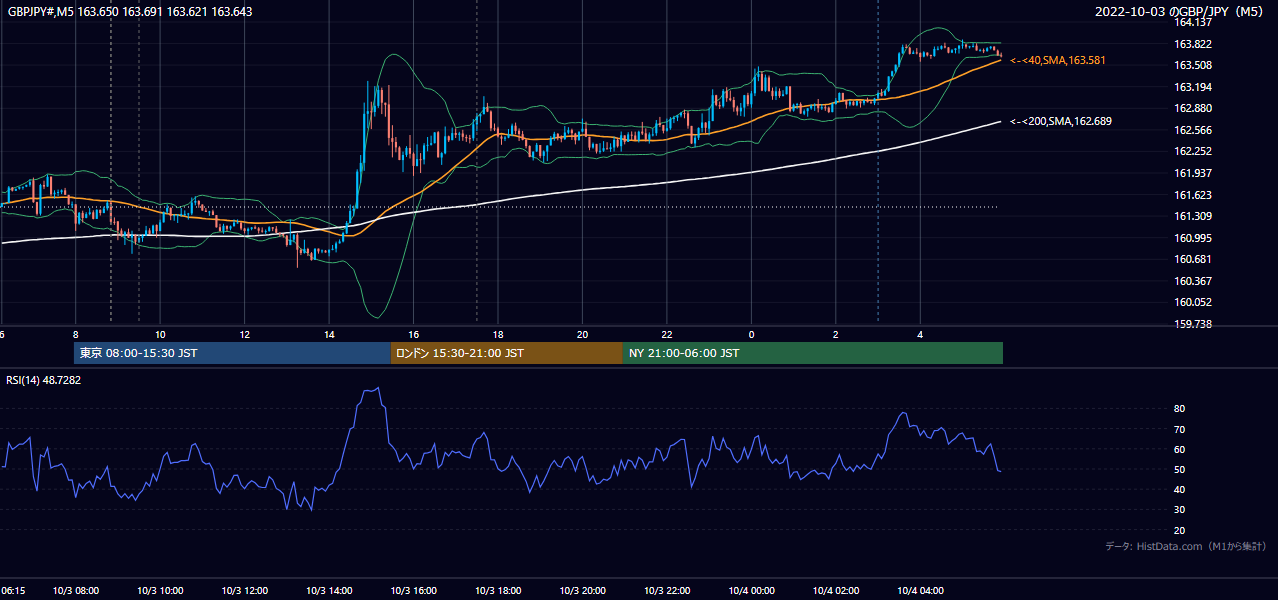The width and height of the screenshot is (1278, 600).
Task: Select the 10/3 08:00 time label
Action: click(76, 591)
